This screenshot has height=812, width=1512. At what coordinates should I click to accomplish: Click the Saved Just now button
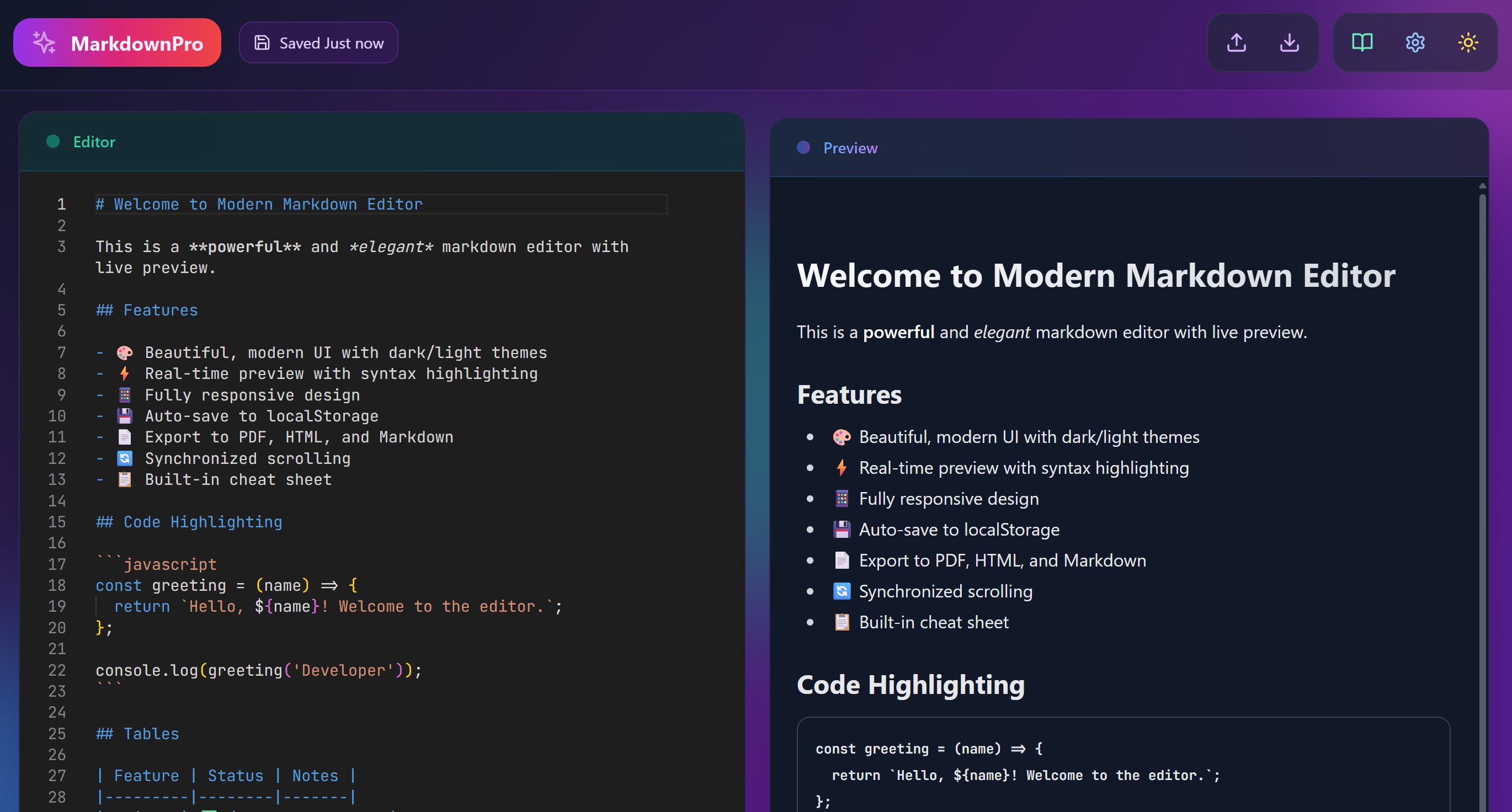tap(319, 42)
